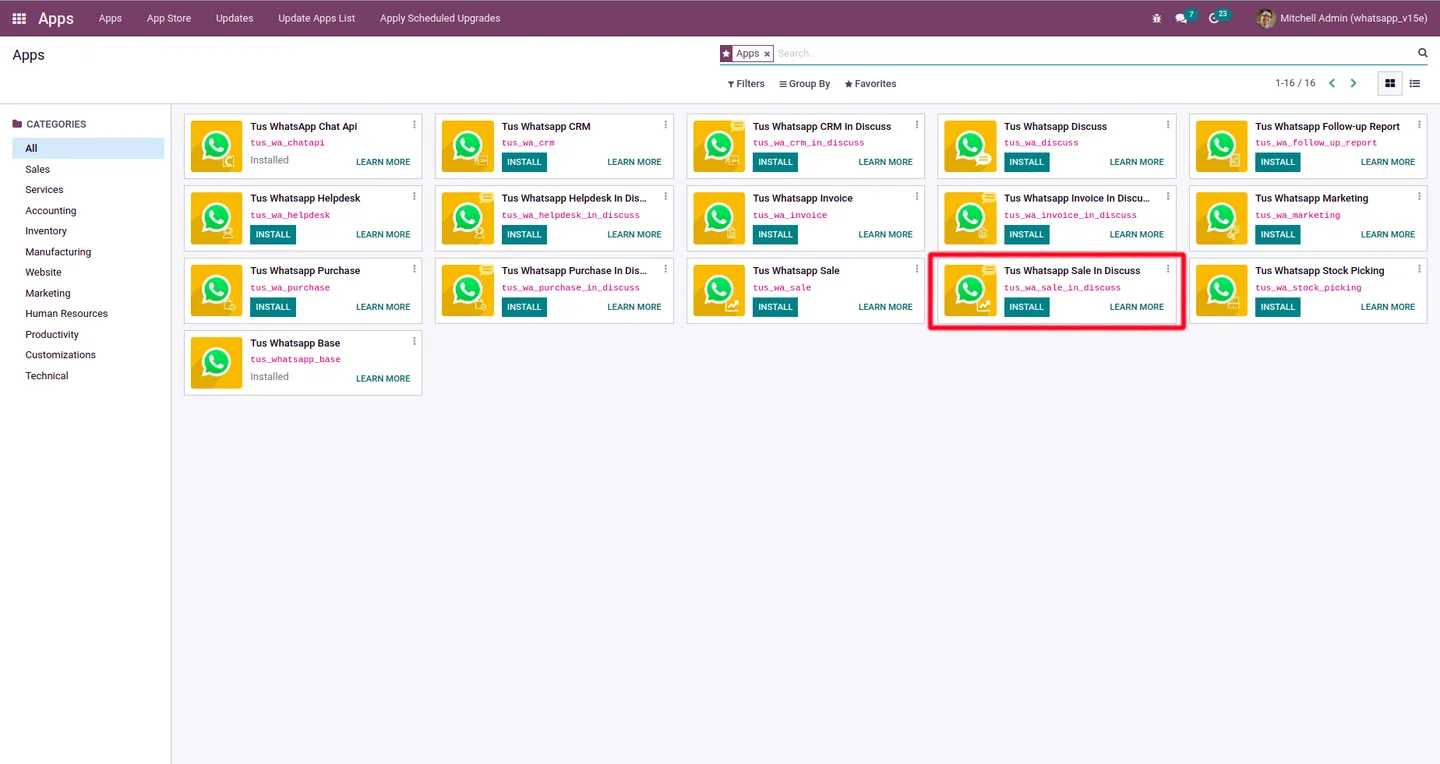The width and height of the screenshot is (1440, 764).
Task: Install Tus Whatsapp Sale In Discuss
Action: click(x=1026, y=307)
